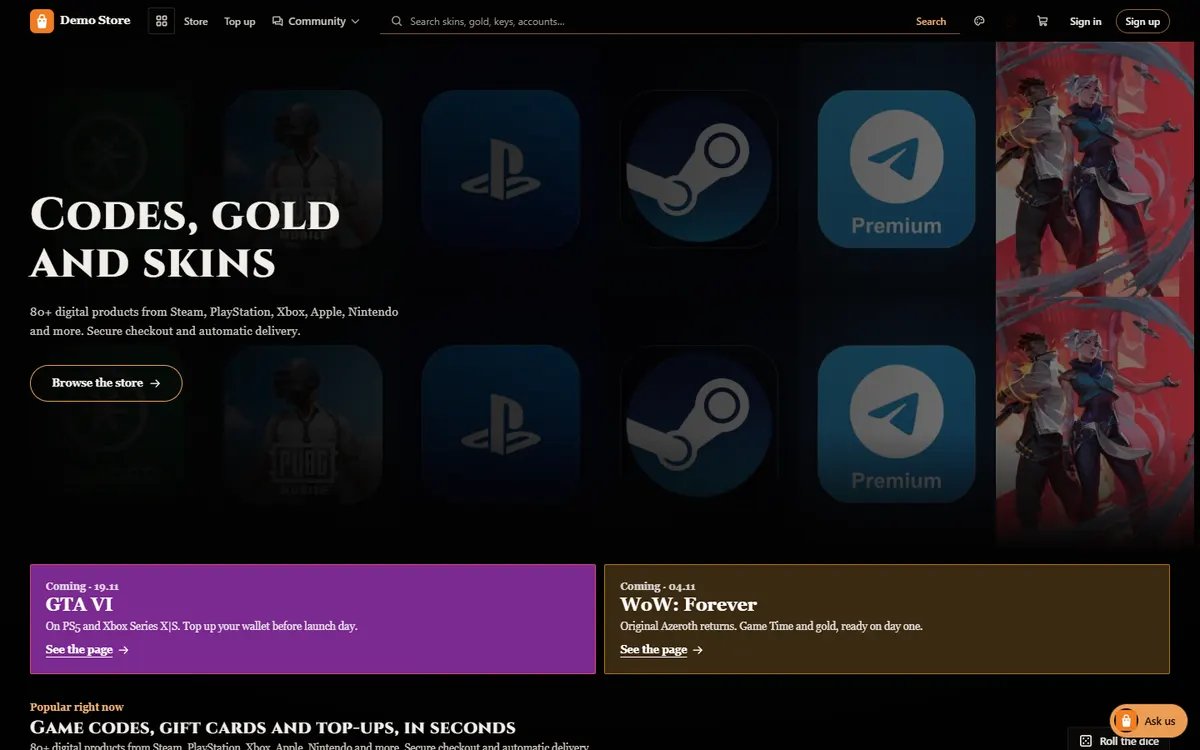Click the WoW: Forever banner title

click(x=688, y=604)
